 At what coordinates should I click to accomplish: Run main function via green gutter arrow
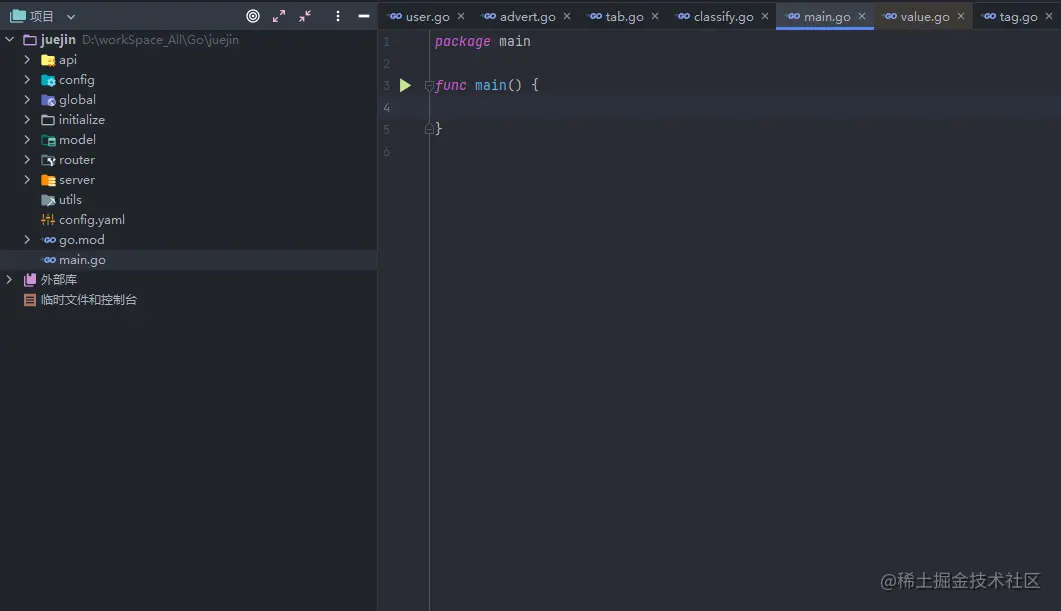point(405,85)
